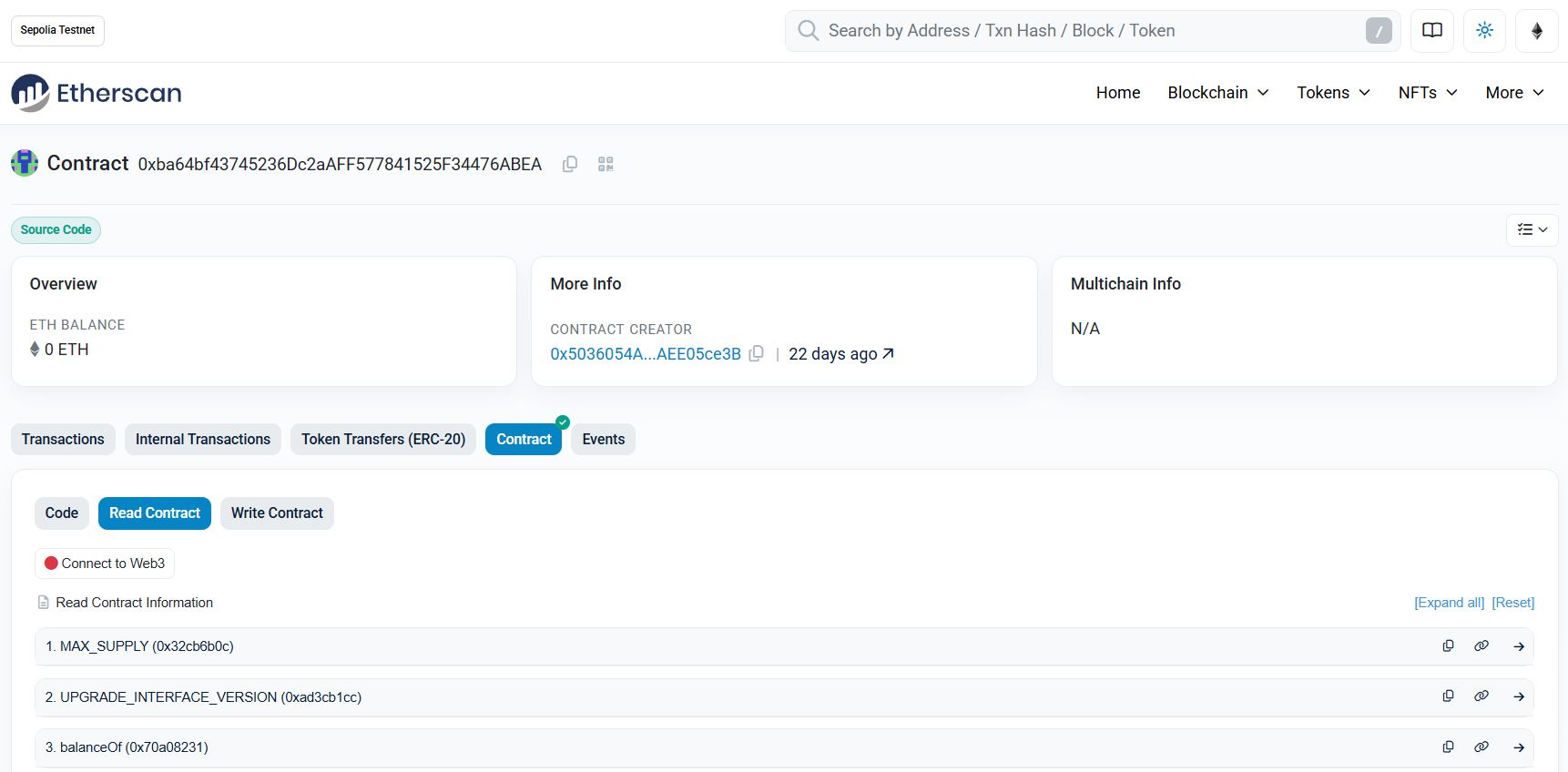Copy the contract creator address icon
The image size is (1568, 772).
tap(756, 353)
